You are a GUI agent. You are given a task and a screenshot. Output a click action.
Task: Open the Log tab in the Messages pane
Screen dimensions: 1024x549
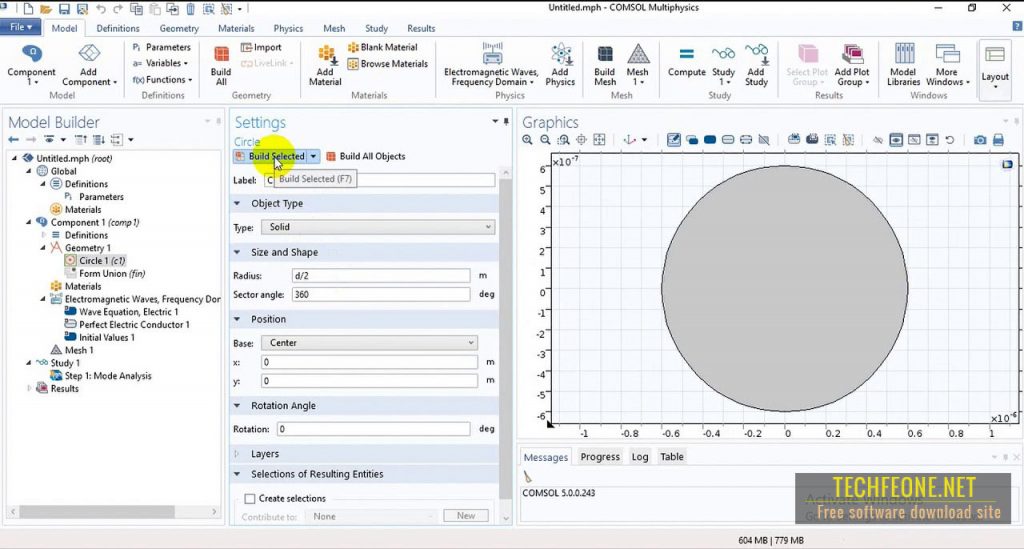click(x=640, y=457)
